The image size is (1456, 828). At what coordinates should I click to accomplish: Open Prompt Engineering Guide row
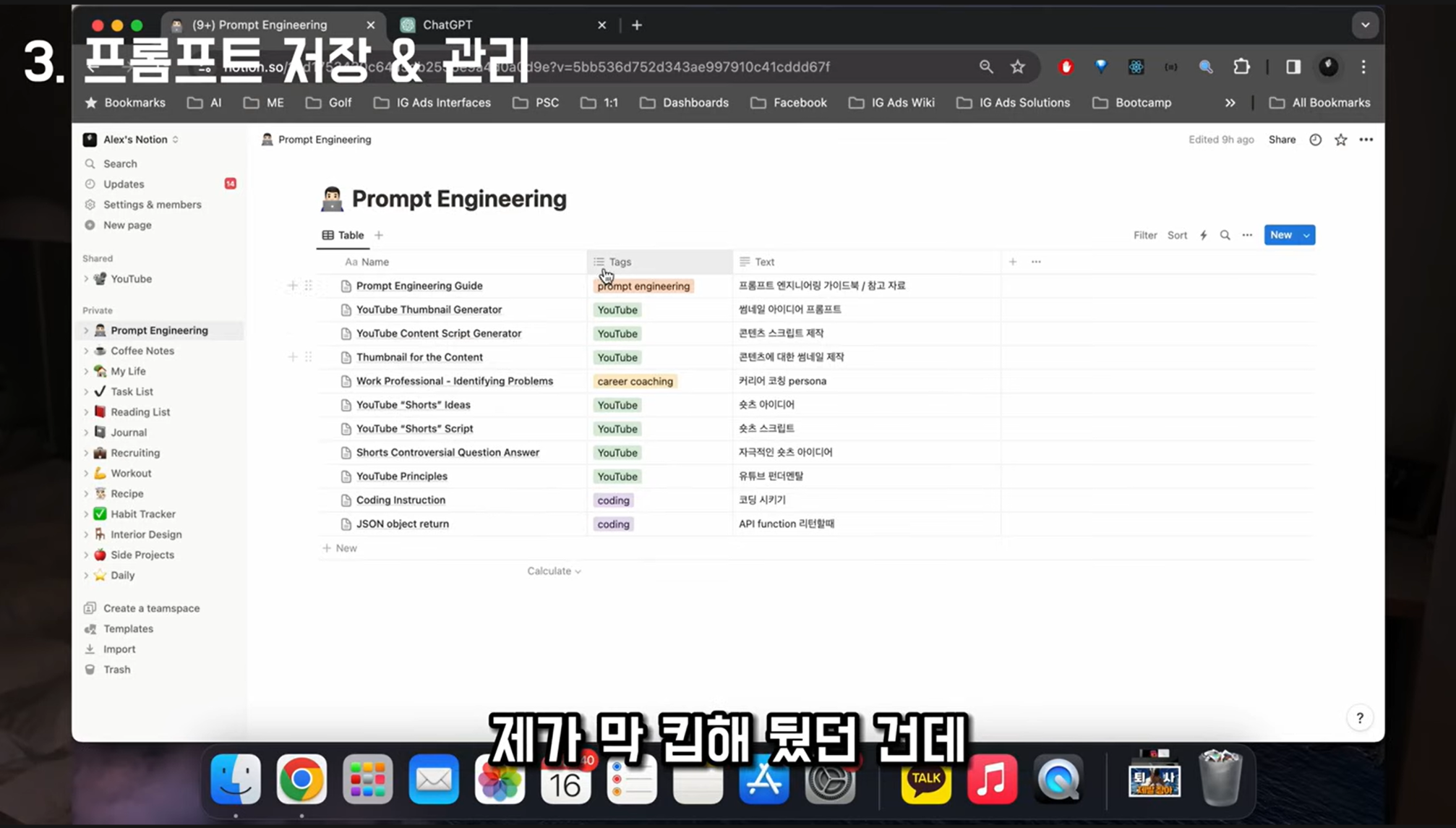click(419, 286)
